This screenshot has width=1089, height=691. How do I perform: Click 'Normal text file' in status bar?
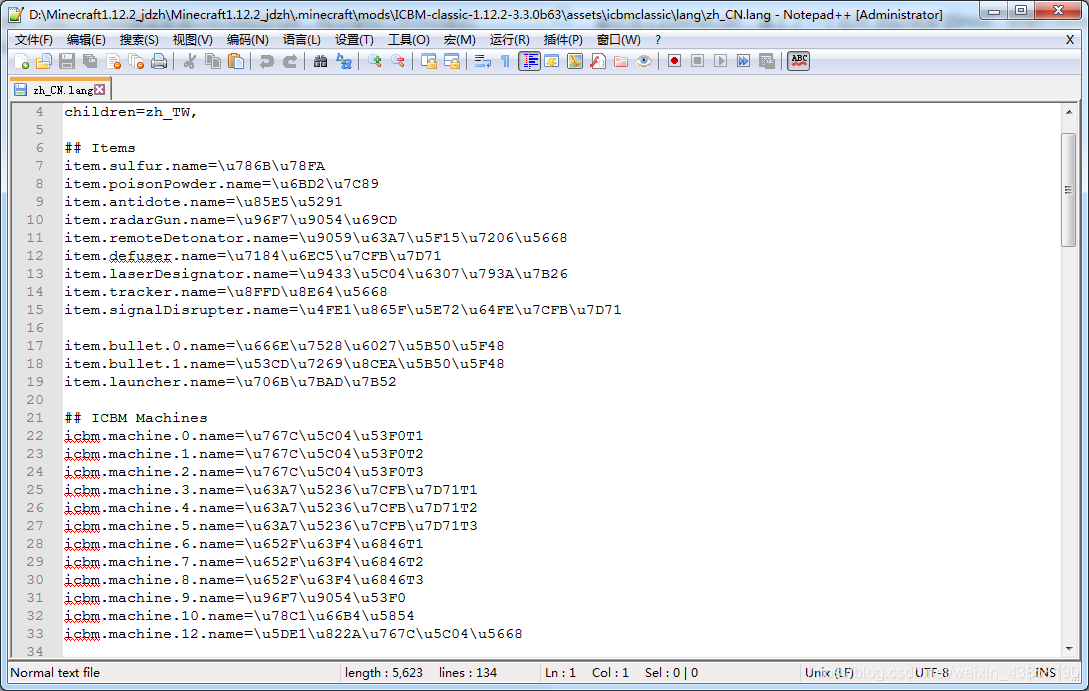tap(56, 673)
